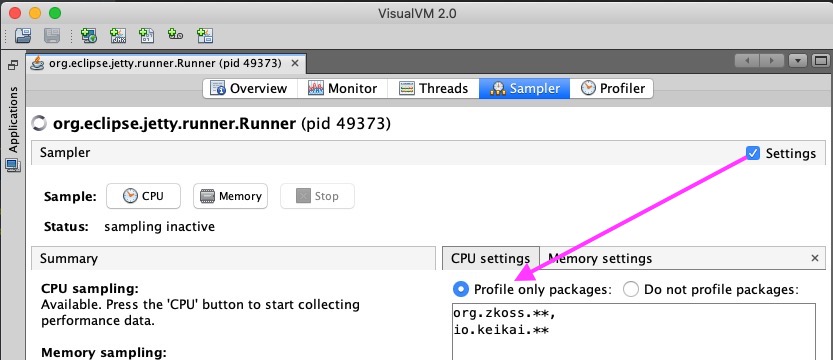This screenshot has height=360, width=833.
Task: Click the packages filter text area
Action: 634,332
